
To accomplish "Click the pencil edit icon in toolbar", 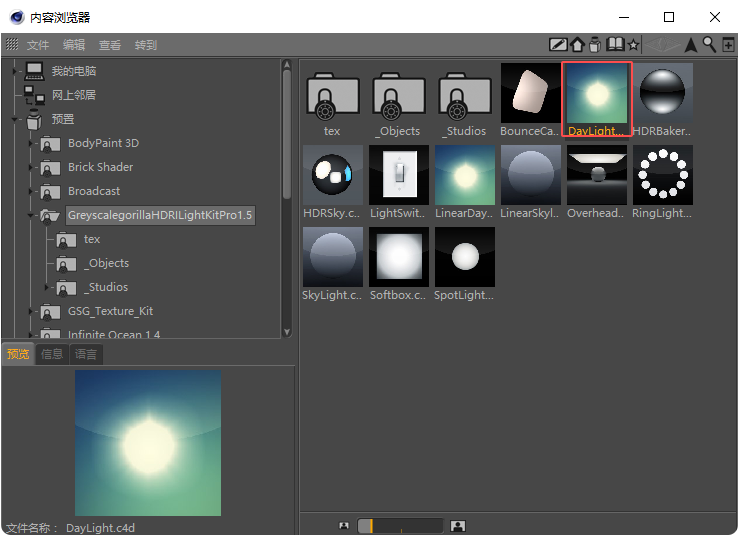I will (x=559, y=45).
